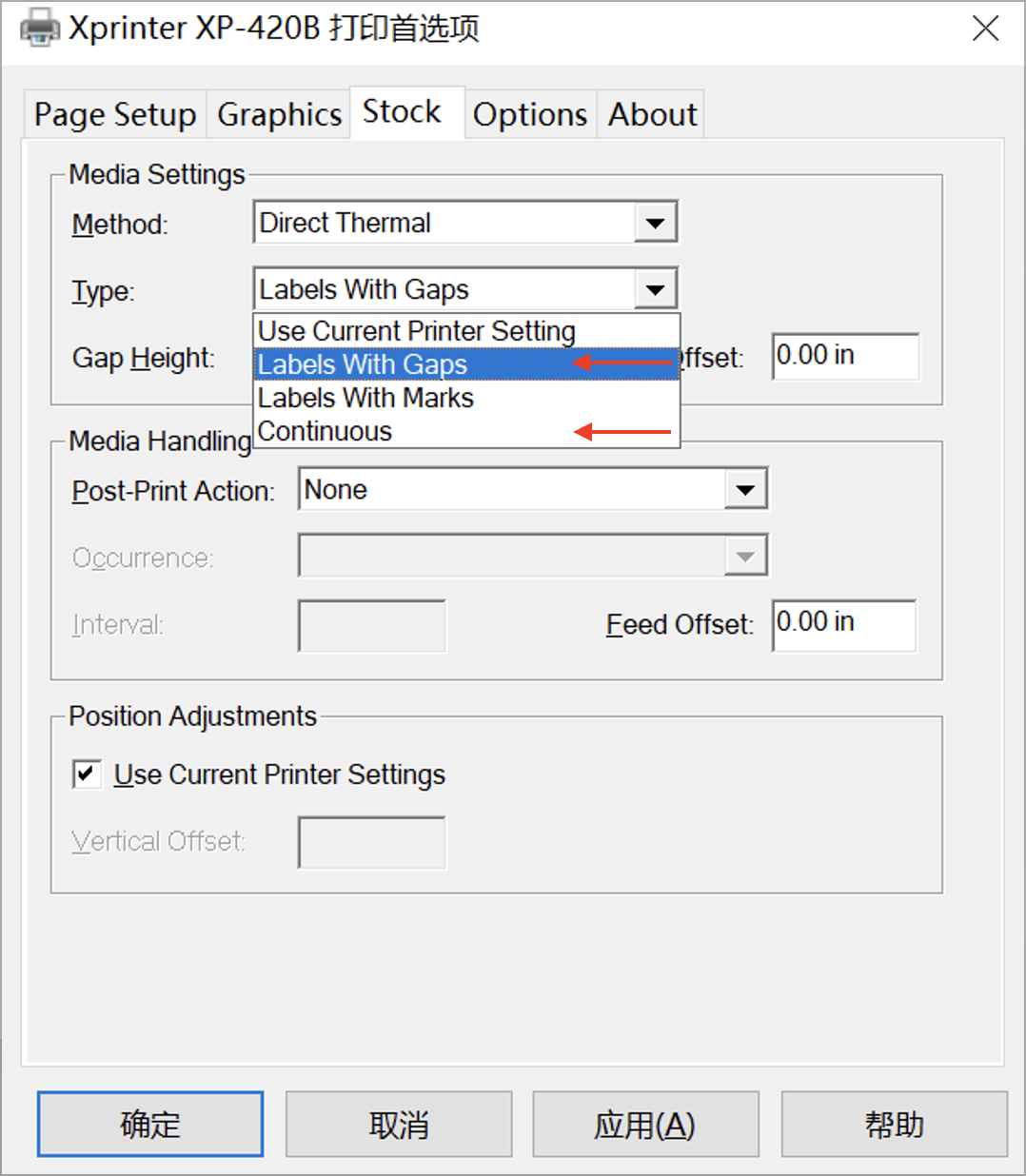The width and height of the screenshot is (1026, 1176).
Task: Click the Method label
Action: coord(120,225)
